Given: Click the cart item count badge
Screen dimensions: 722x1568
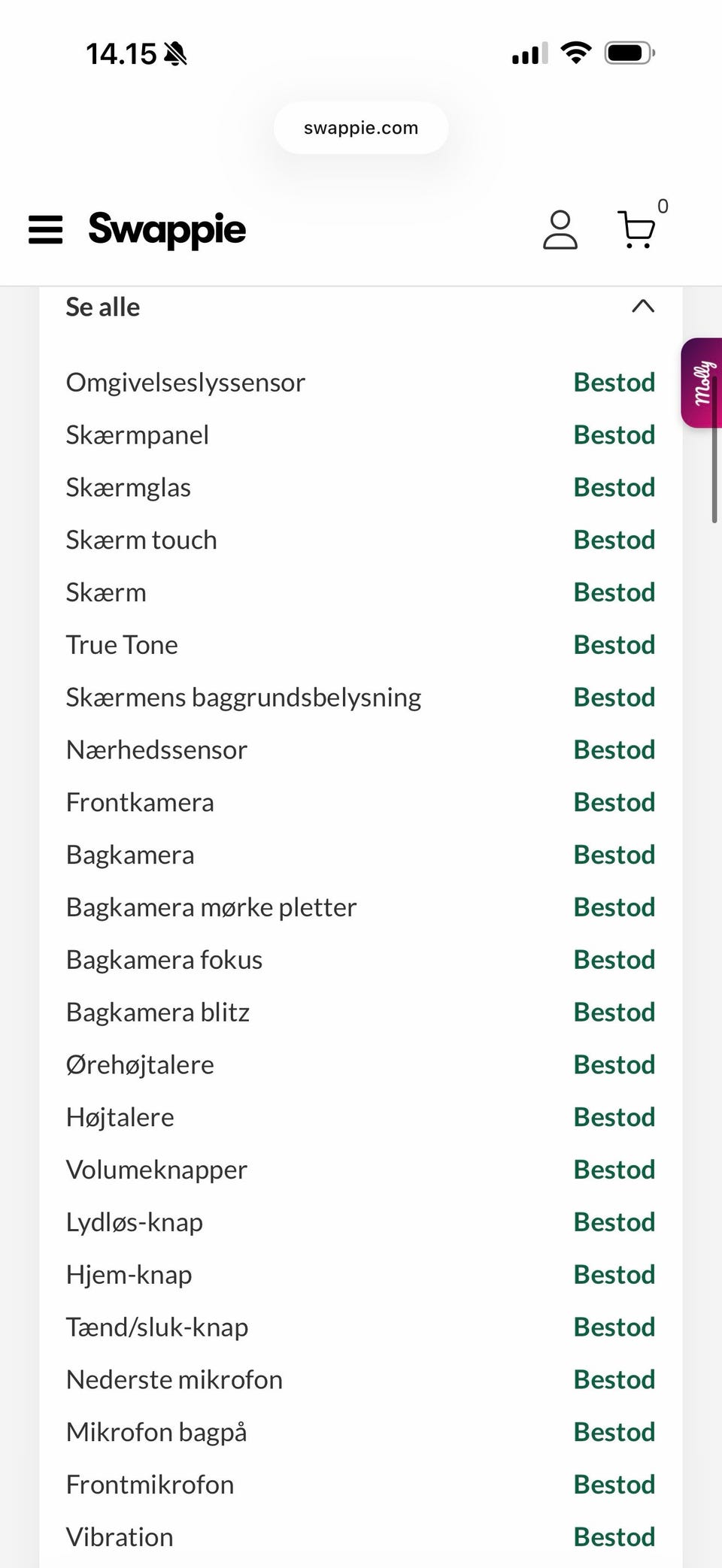Looking at the screenshot, I should (x=663, y=206).
